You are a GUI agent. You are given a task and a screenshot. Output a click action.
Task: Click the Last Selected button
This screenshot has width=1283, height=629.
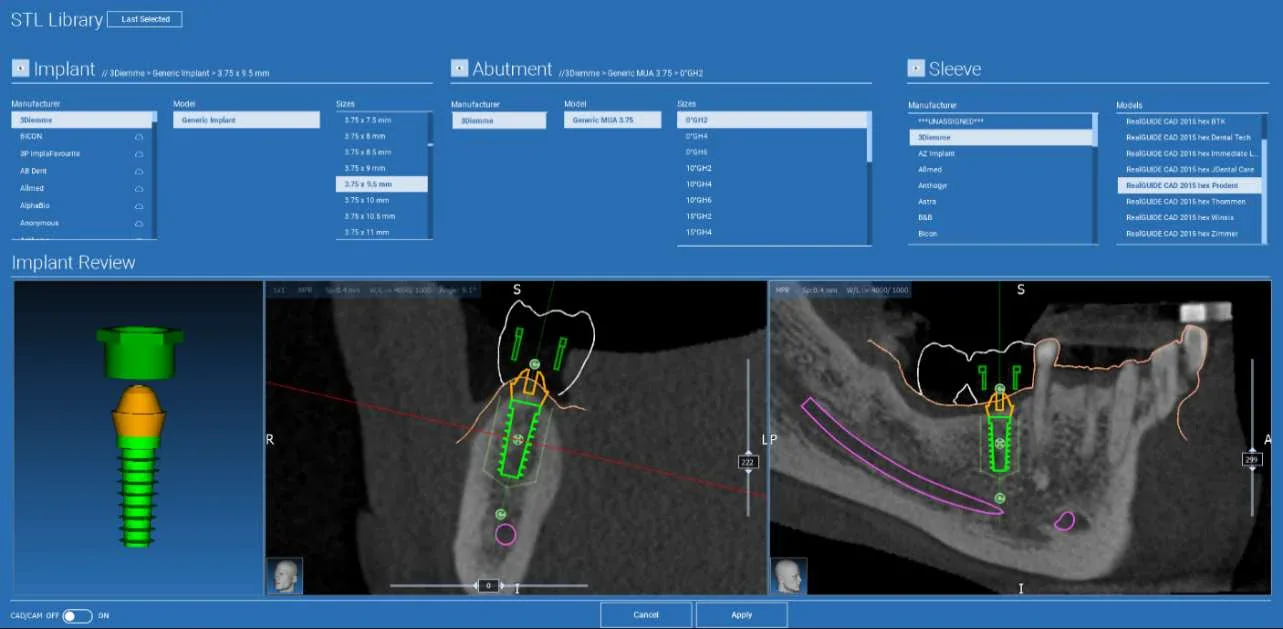tap(145, 19)
